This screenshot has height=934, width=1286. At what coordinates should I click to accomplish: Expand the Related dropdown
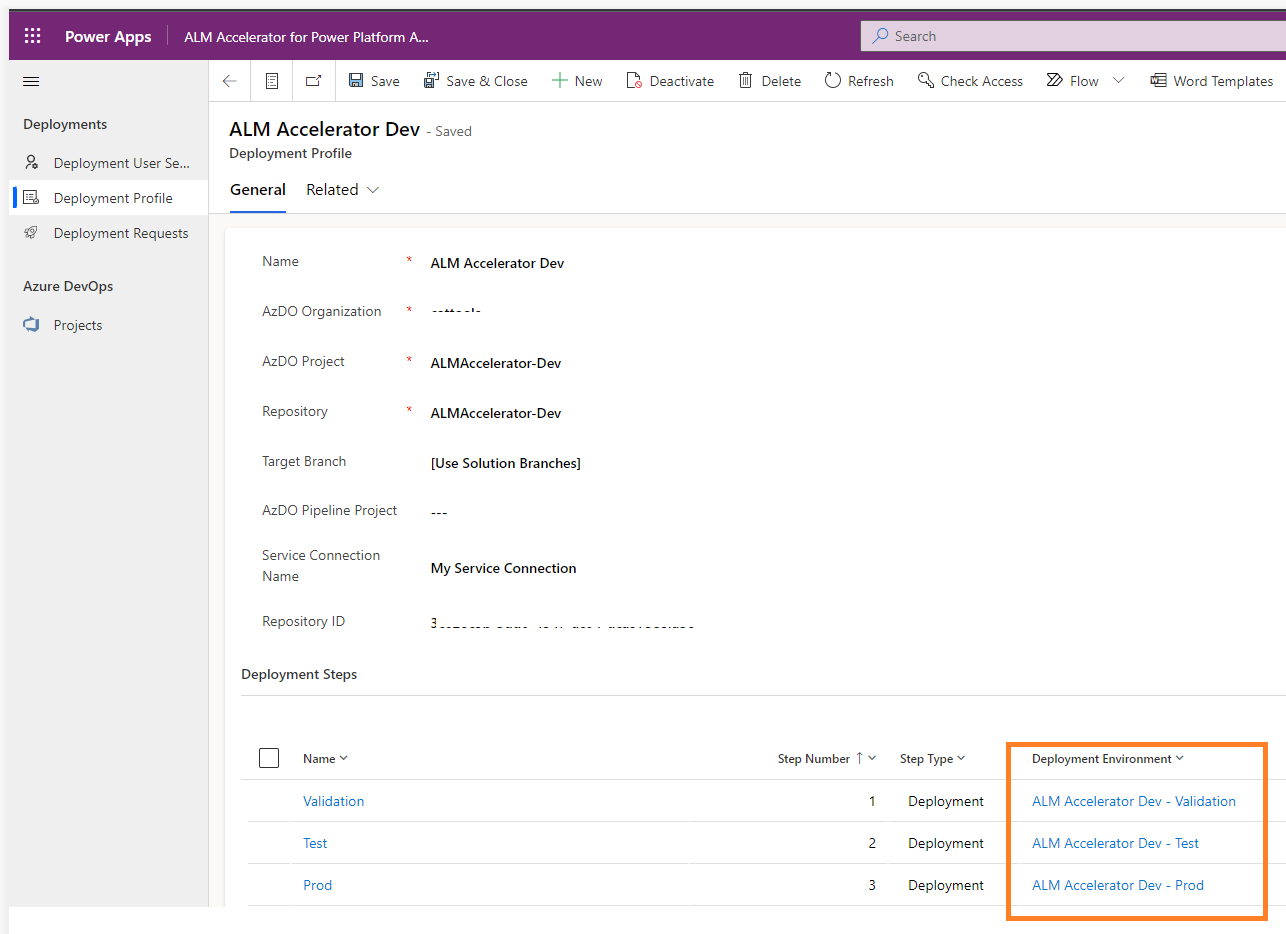(342, 189)
